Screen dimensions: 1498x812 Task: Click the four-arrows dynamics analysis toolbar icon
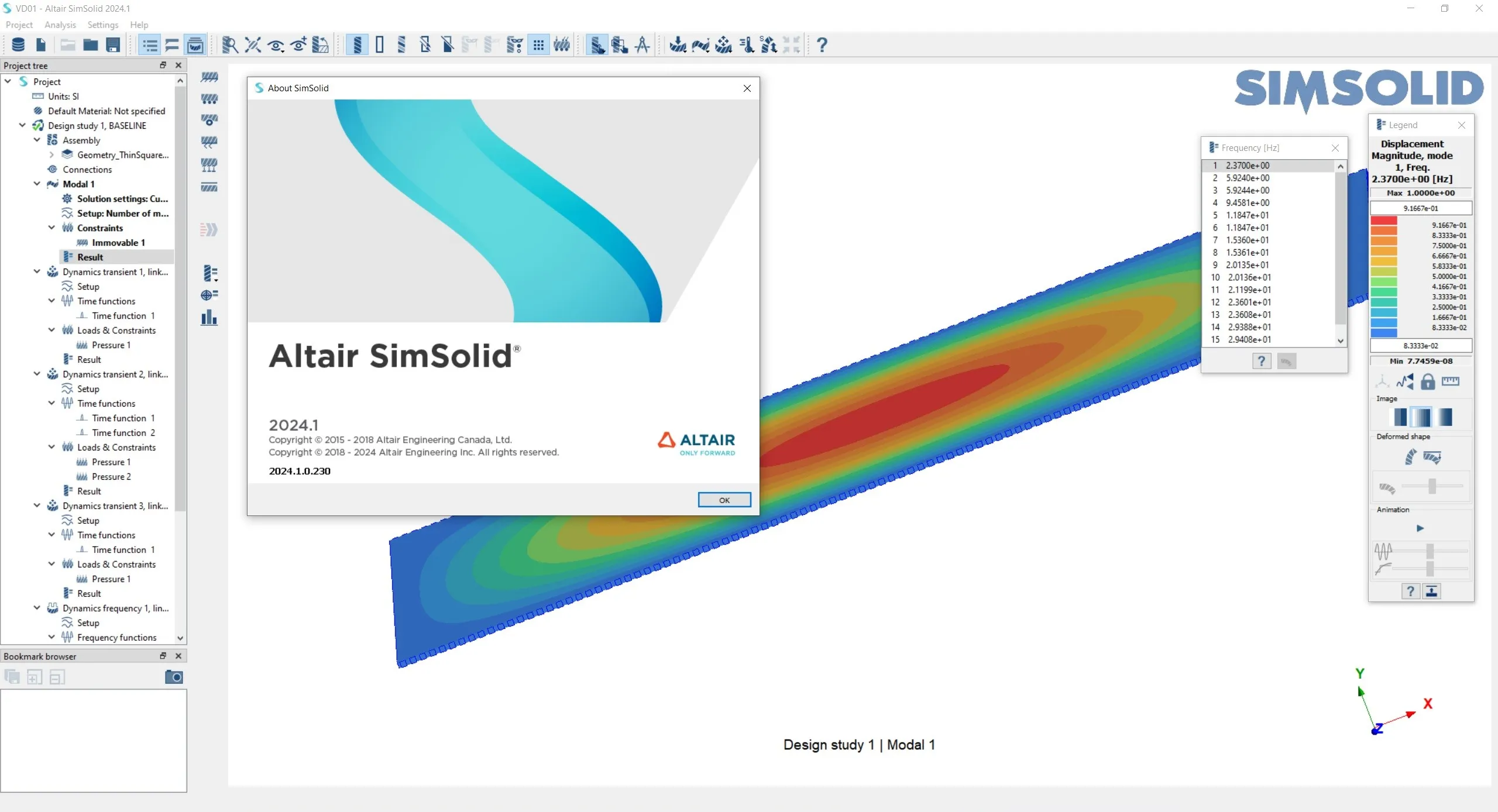coord(724,45)
